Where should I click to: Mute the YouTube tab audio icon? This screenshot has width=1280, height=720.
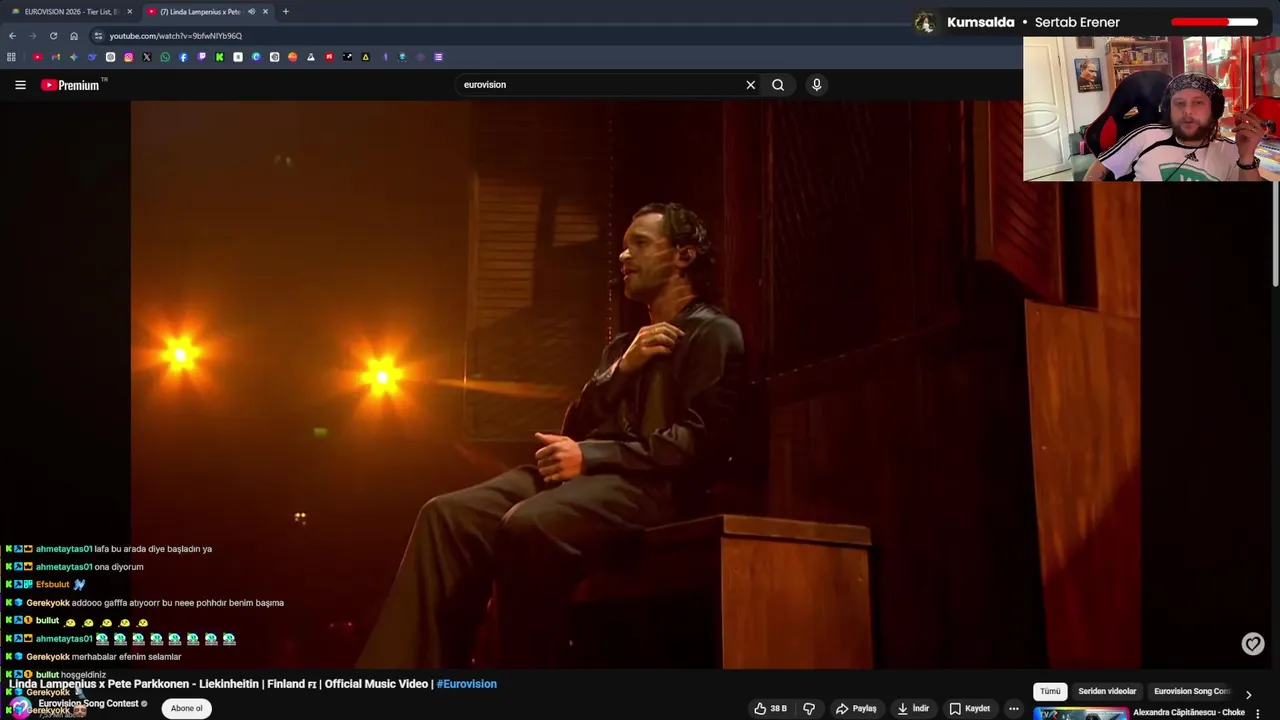click(x=251, y=12)
